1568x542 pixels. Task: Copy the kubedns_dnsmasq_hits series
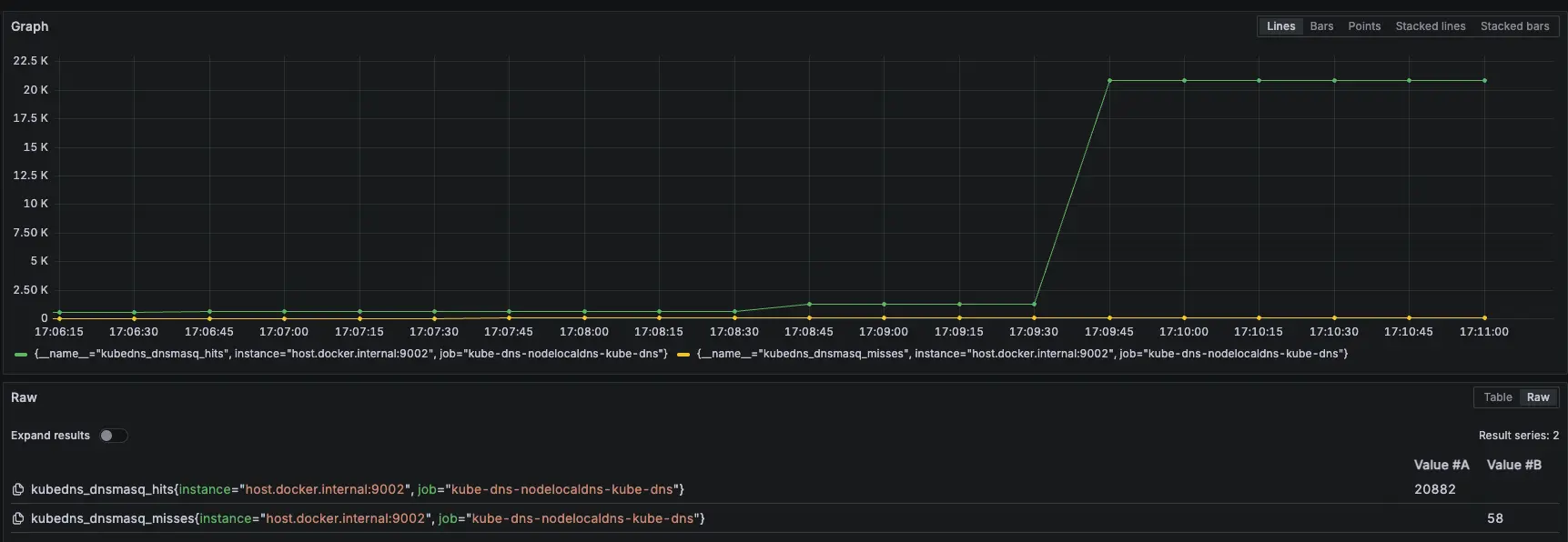pyautogui.click(x=17, y=489)
